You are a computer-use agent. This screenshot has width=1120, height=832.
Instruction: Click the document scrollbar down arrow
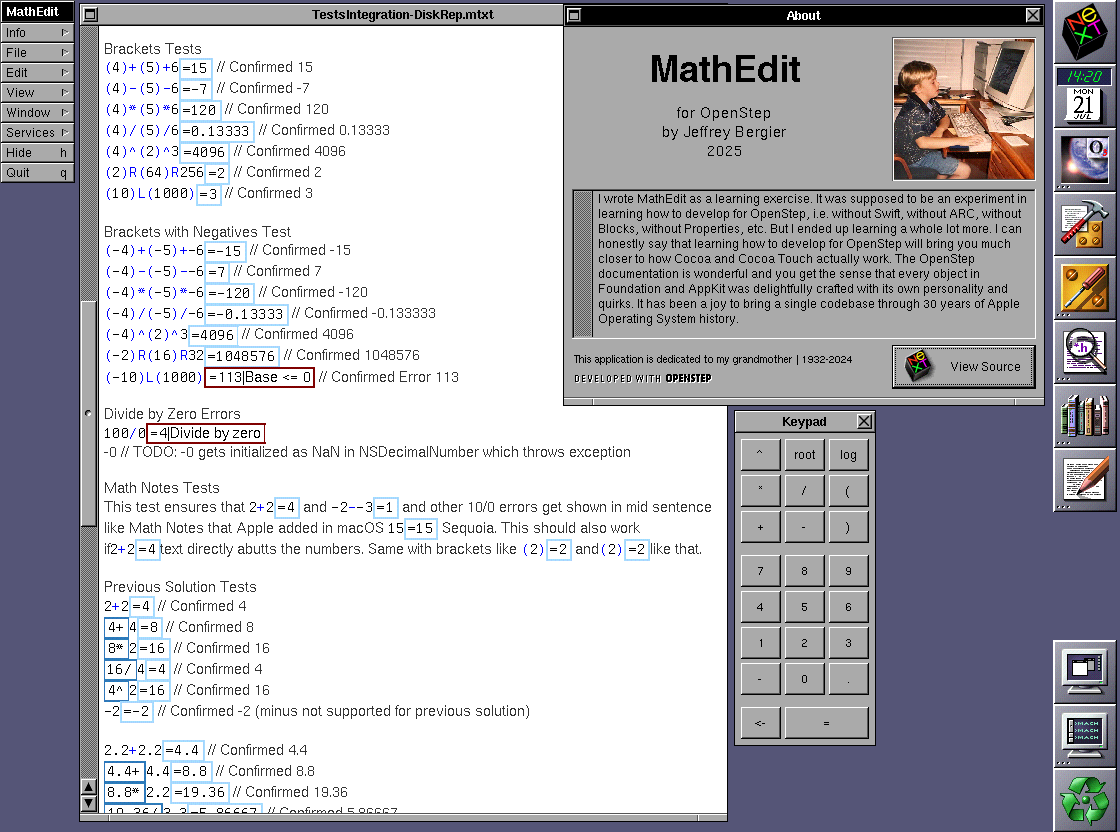click(x=89, y=805)
